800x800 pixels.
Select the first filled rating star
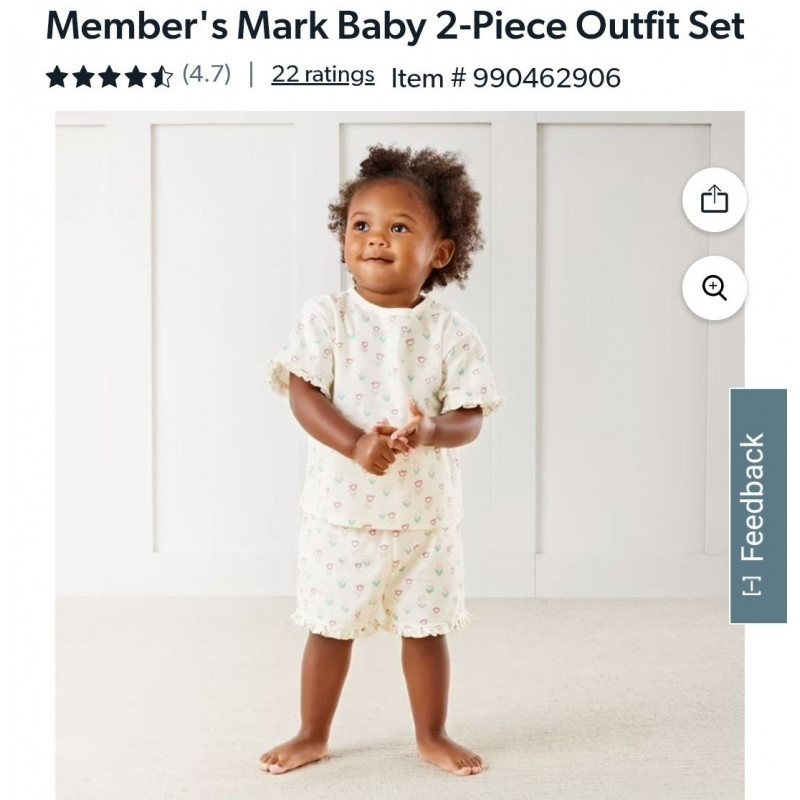click(x=57, y=77)
